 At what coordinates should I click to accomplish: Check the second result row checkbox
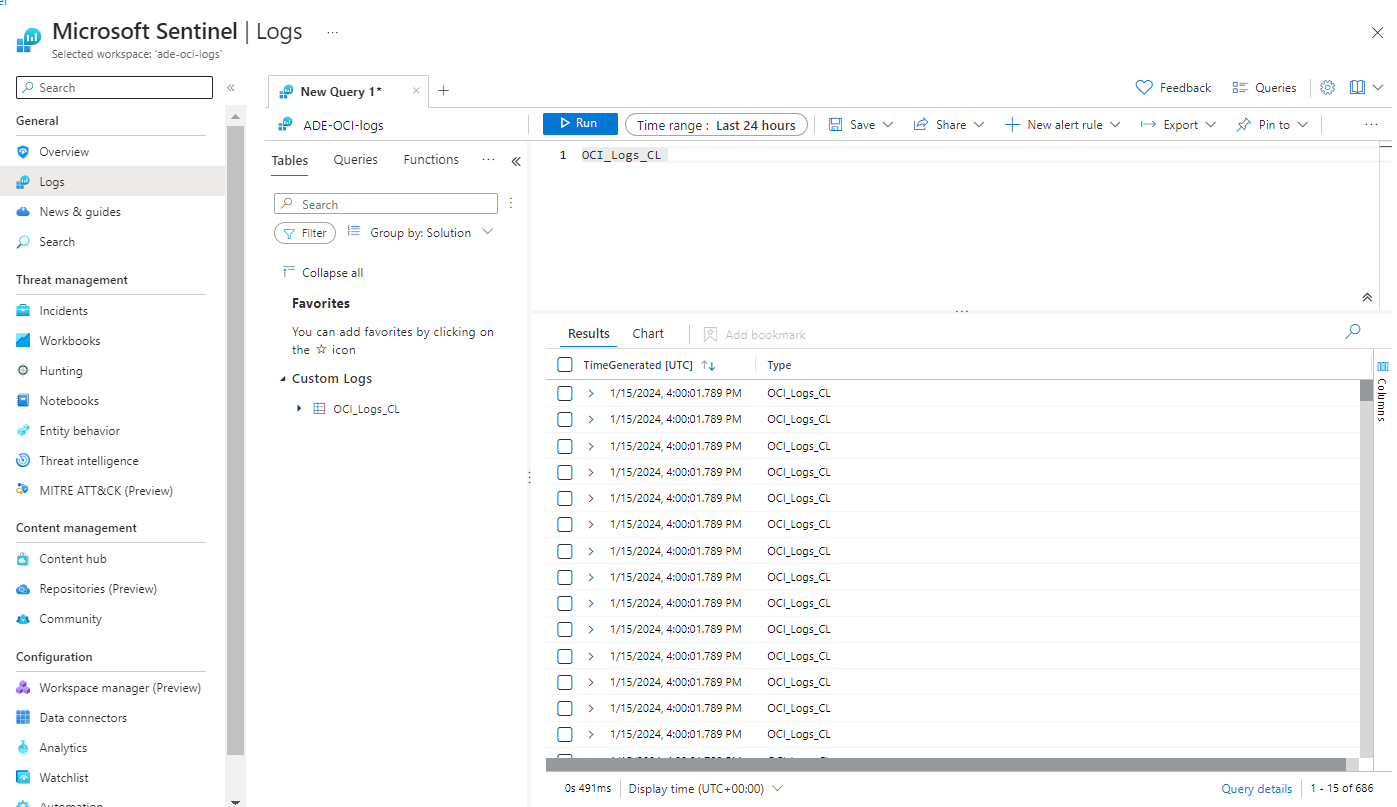pos(565,419)
